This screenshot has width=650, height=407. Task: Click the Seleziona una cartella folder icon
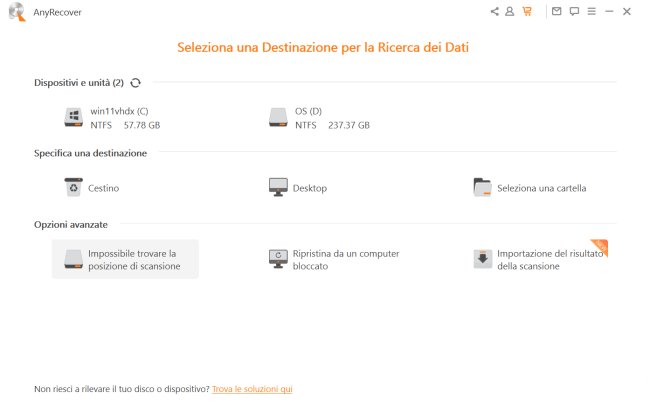pos(483,187)
